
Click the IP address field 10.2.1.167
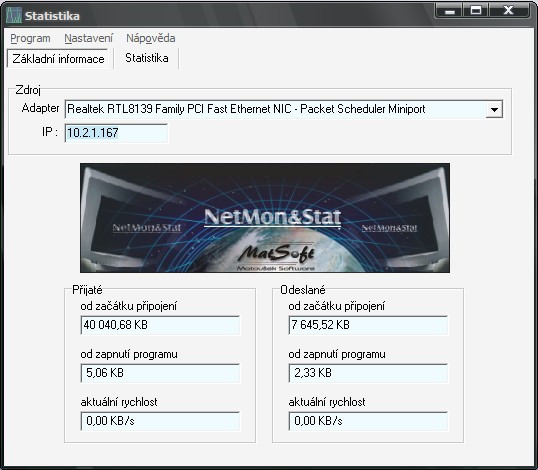[x=116, y=133]
